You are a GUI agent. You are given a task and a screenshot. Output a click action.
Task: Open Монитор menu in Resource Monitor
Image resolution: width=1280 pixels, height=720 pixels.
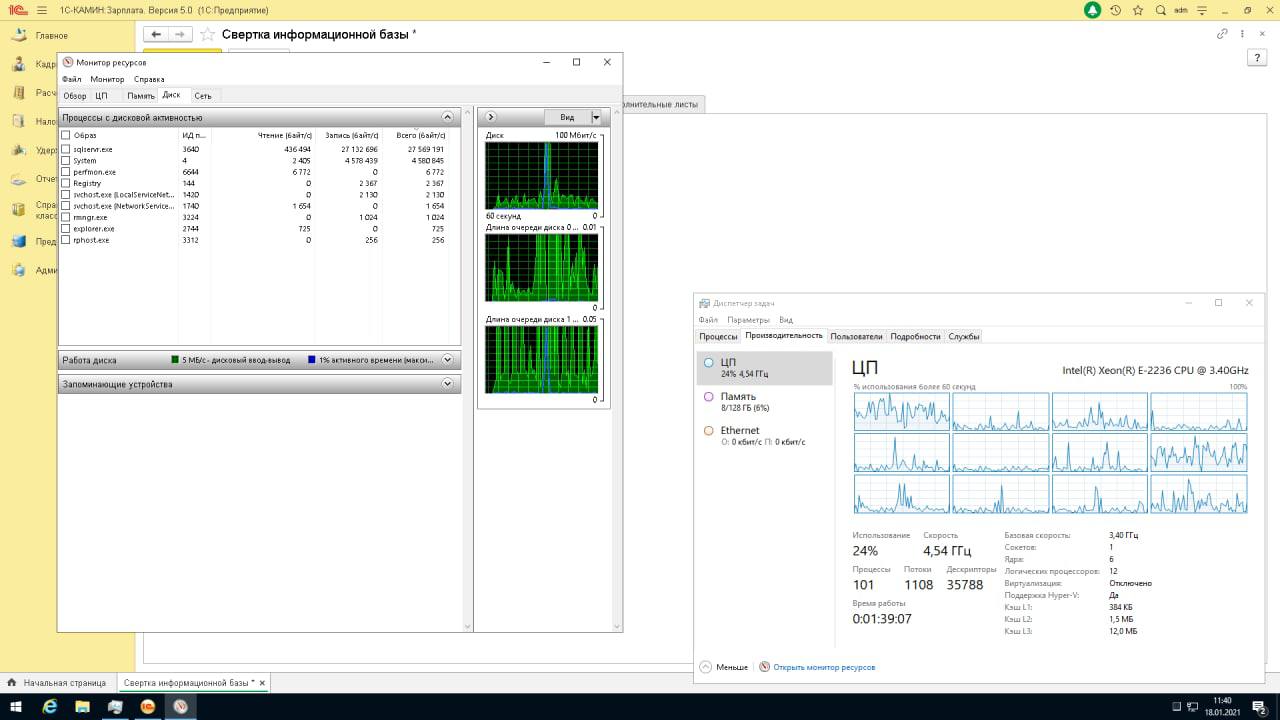[107, 79]
